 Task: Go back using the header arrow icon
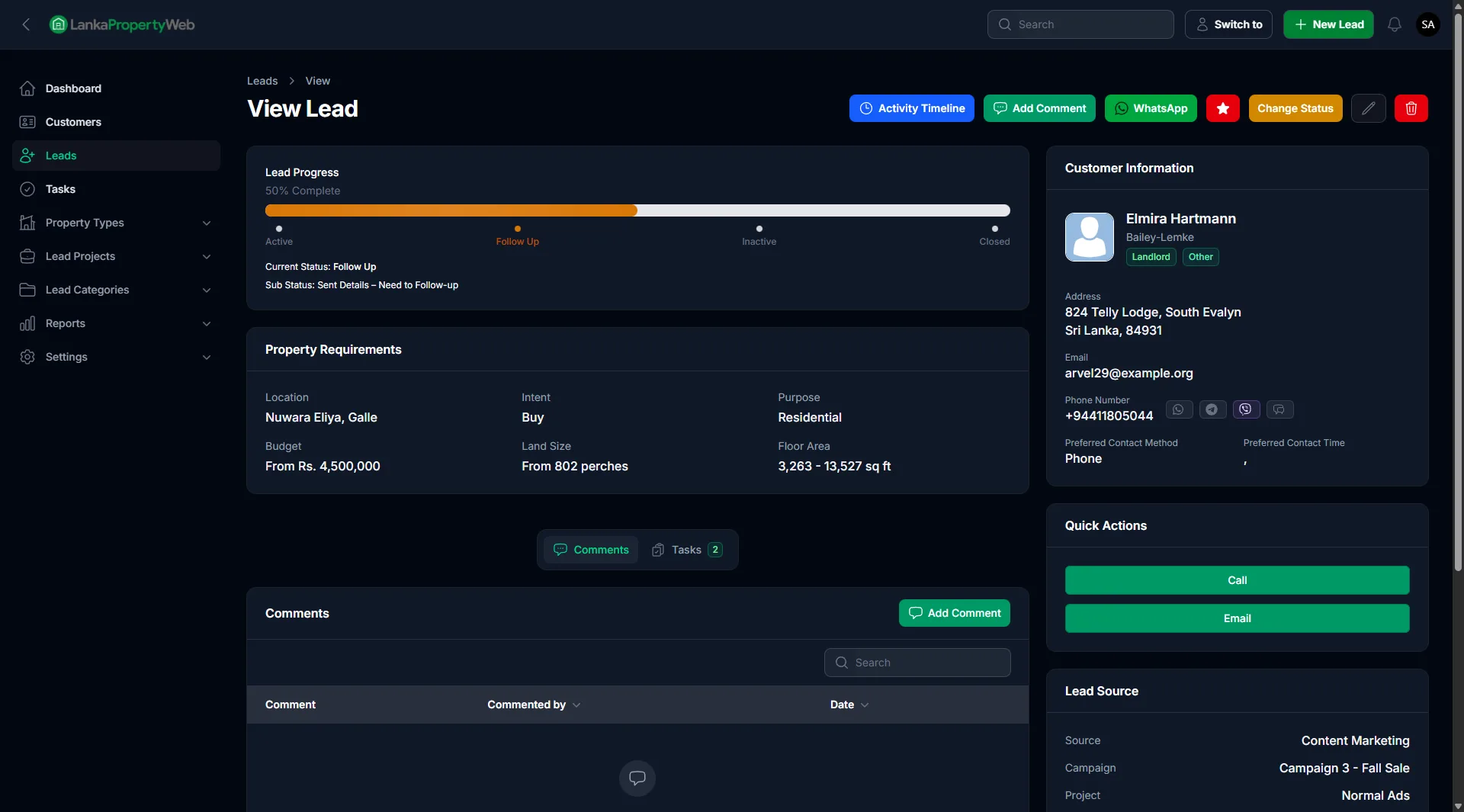click(x=26, y=24)
